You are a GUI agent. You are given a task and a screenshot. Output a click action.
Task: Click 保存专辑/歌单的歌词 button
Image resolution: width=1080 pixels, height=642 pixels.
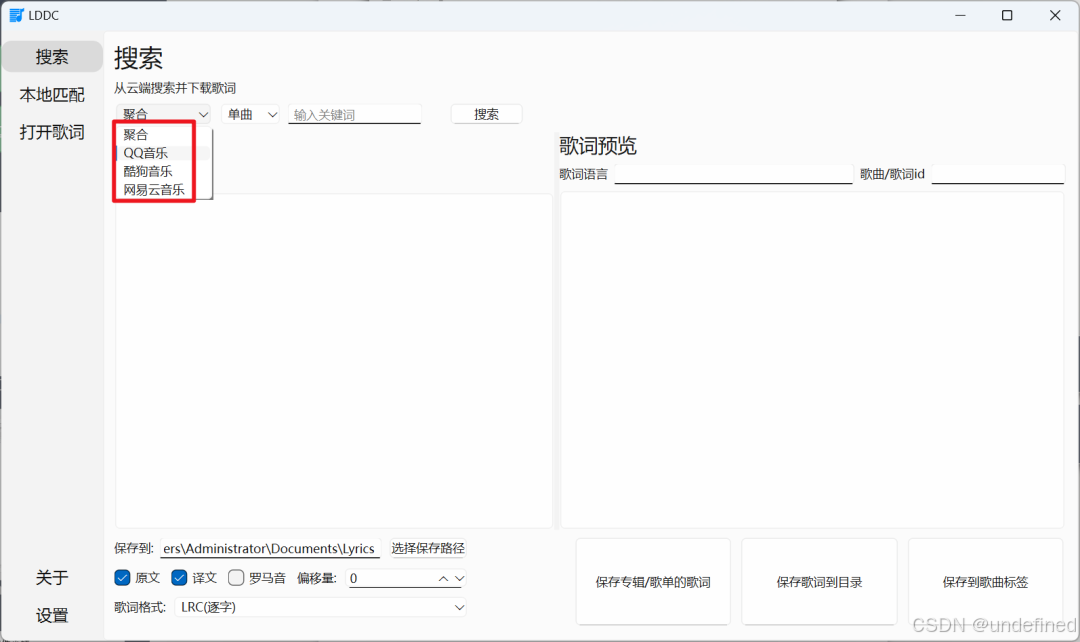coord(653,582)
